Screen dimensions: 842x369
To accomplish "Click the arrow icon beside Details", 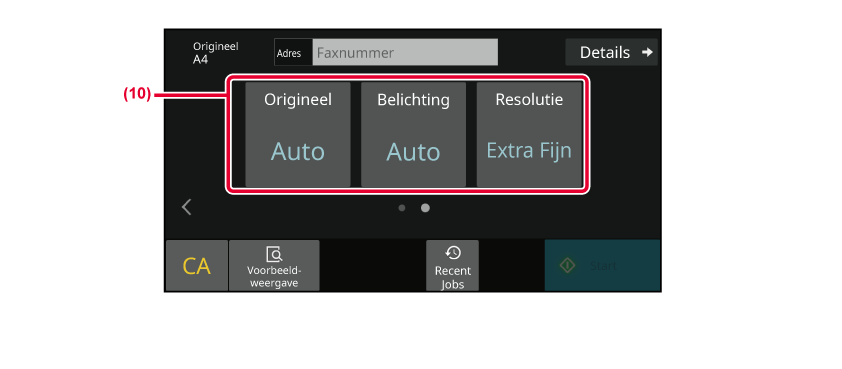I will 648,52.
